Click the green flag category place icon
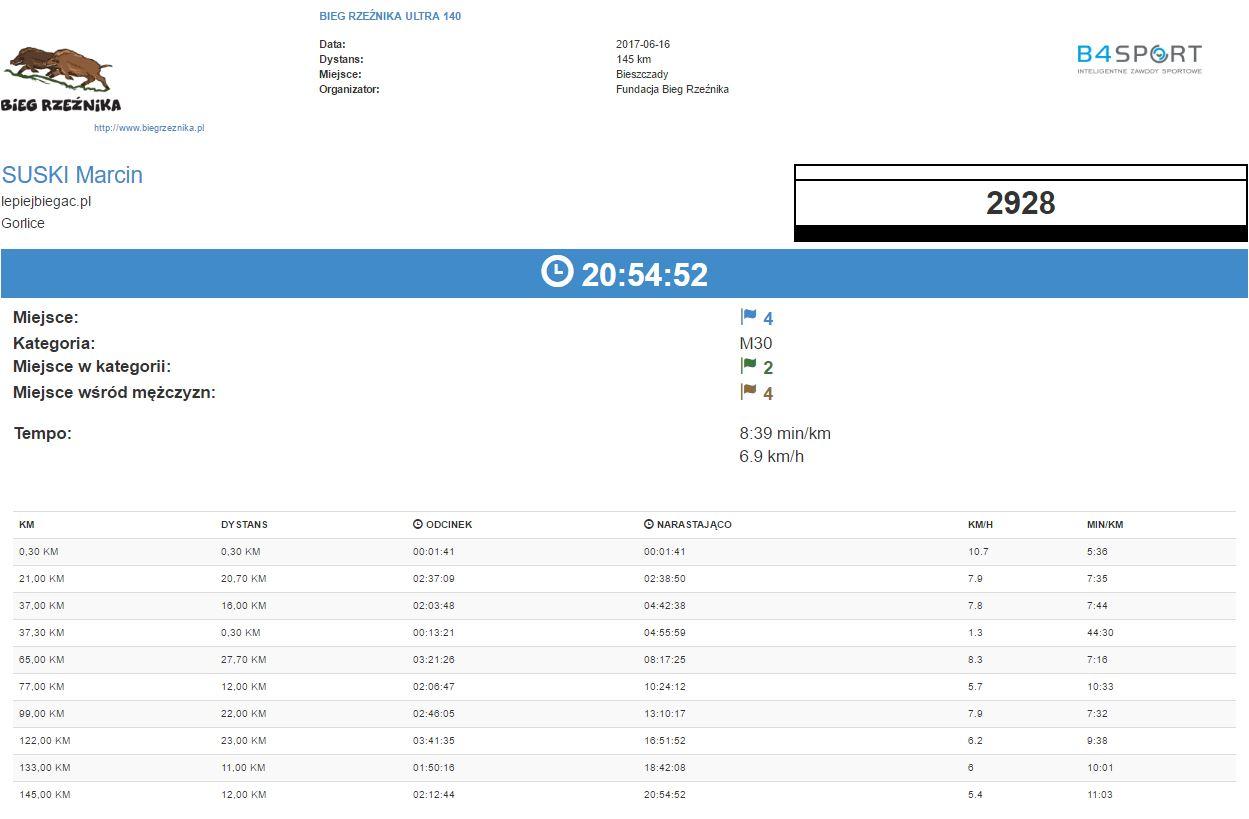The width and height of the screenshot is (1249, 819). click(748, 366)
